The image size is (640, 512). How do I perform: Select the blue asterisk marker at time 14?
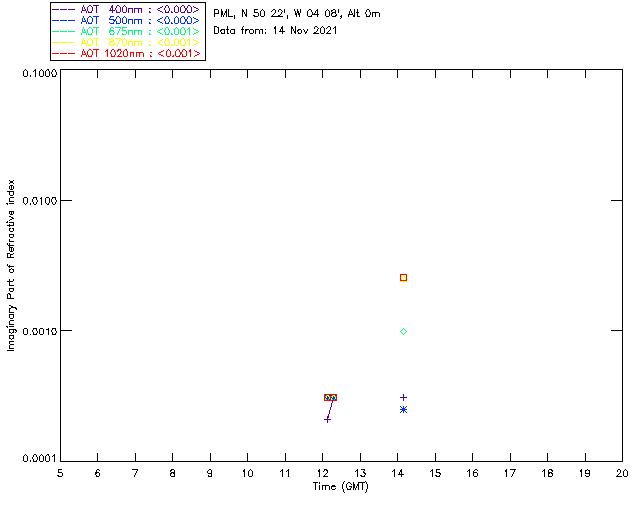(403, 410)
